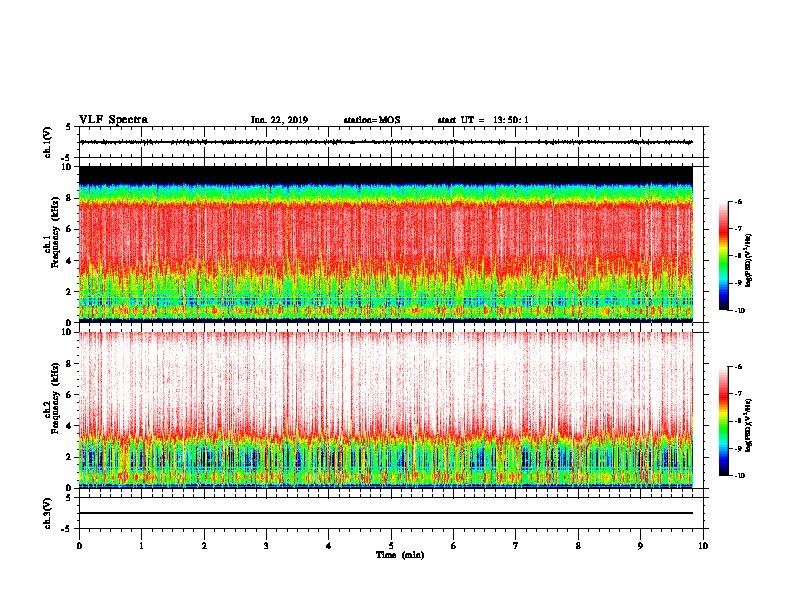Click the "4" kHz tick on ch.2 axis
792x612 pixels.
[x=71, y=426]
